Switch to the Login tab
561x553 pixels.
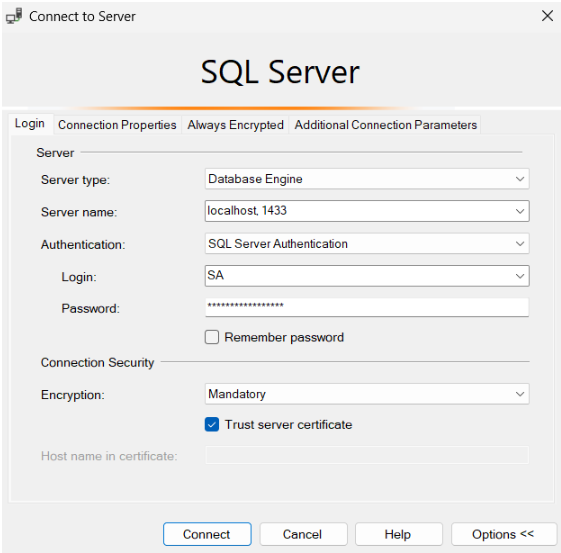pos(30,123)
